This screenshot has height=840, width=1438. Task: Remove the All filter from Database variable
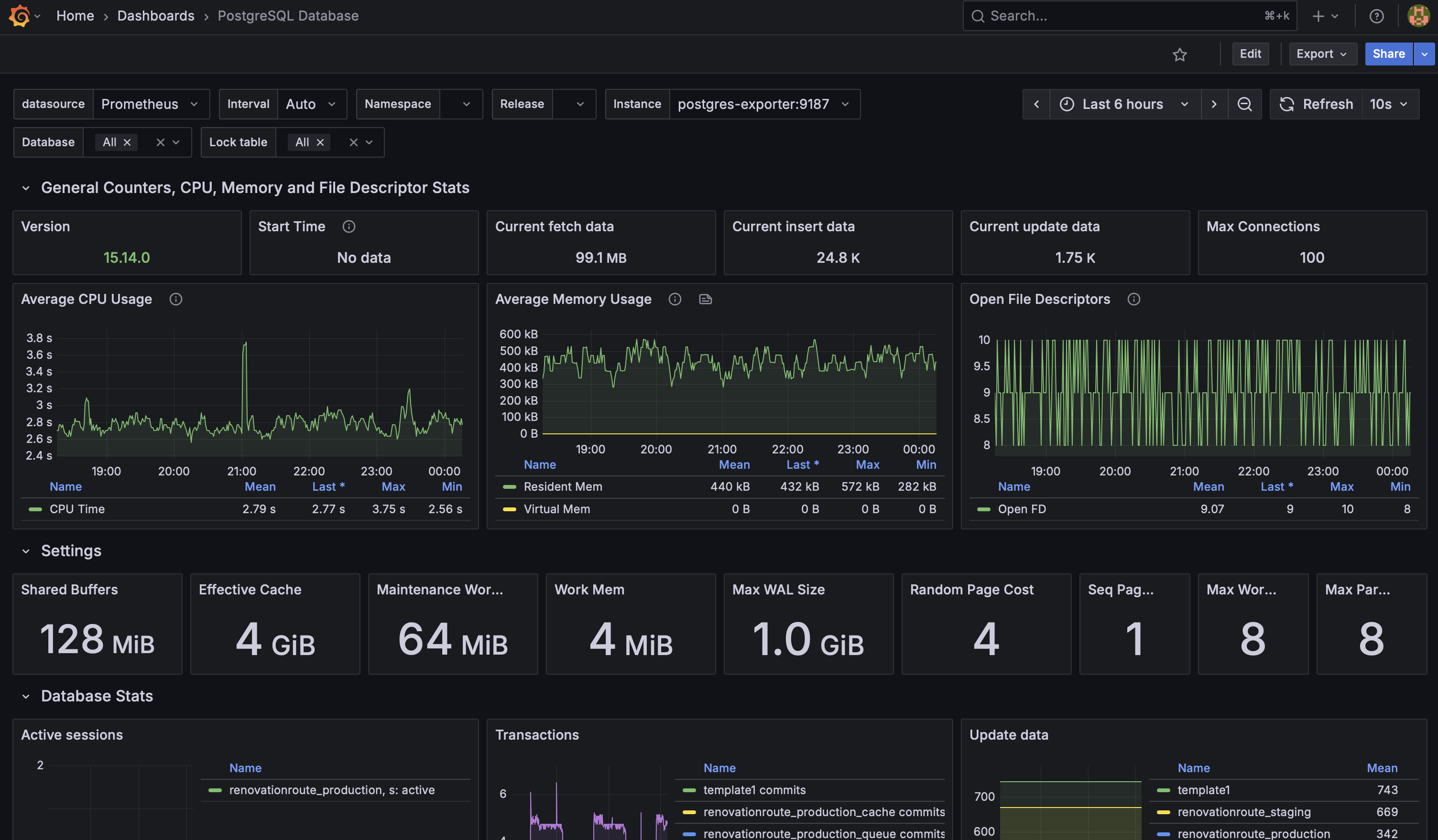[x=128, y=142]
